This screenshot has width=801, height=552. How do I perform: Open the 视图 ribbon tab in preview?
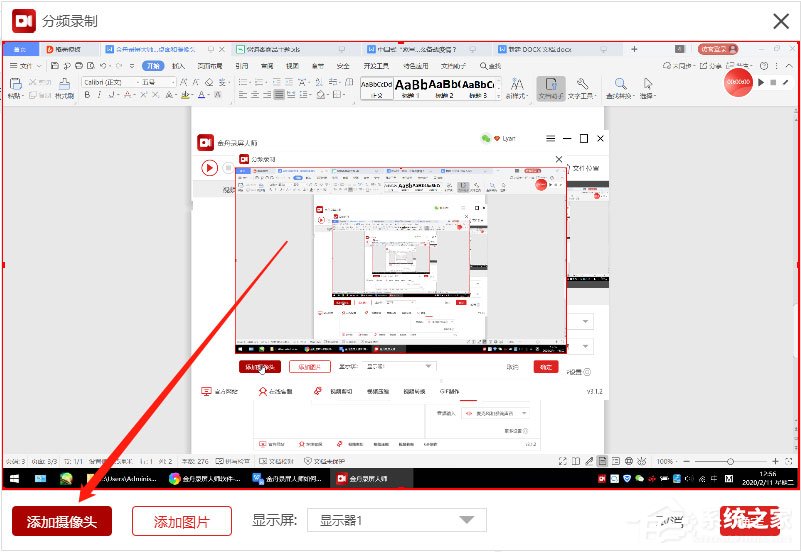pos(292,66)
